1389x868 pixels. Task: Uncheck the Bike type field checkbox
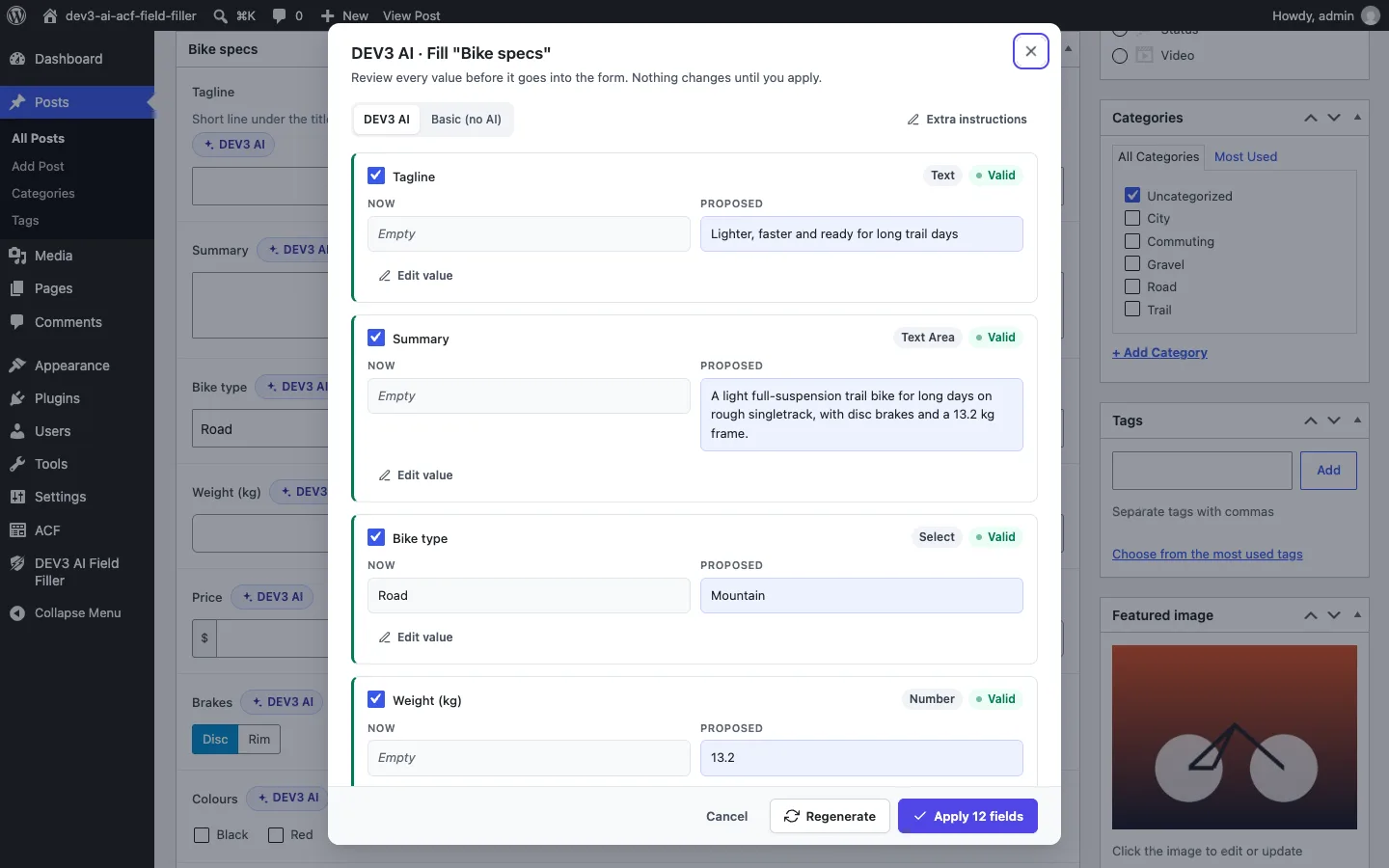tap(376, 537)
